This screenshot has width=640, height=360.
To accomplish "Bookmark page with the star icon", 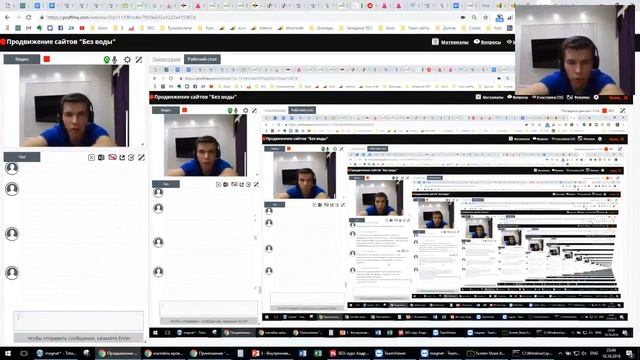I will point(486,18).
